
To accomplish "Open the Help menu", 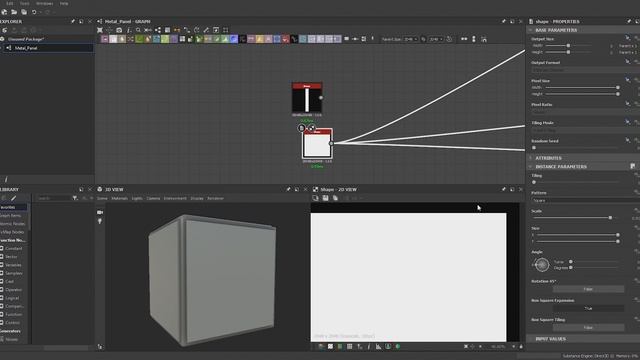I will coord(64,3).
